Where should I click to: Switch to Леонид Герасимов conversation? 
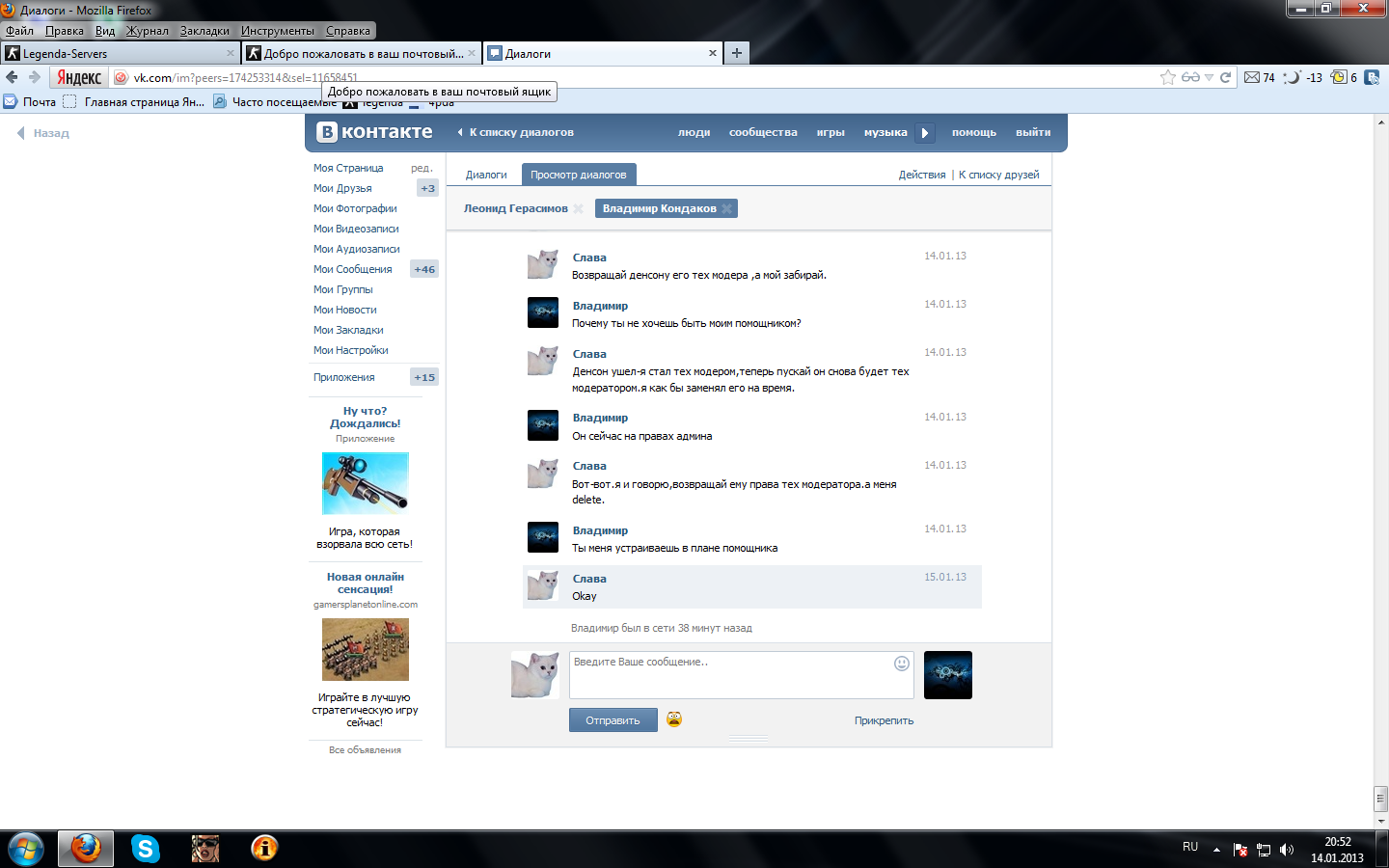[x=516, y=208]
